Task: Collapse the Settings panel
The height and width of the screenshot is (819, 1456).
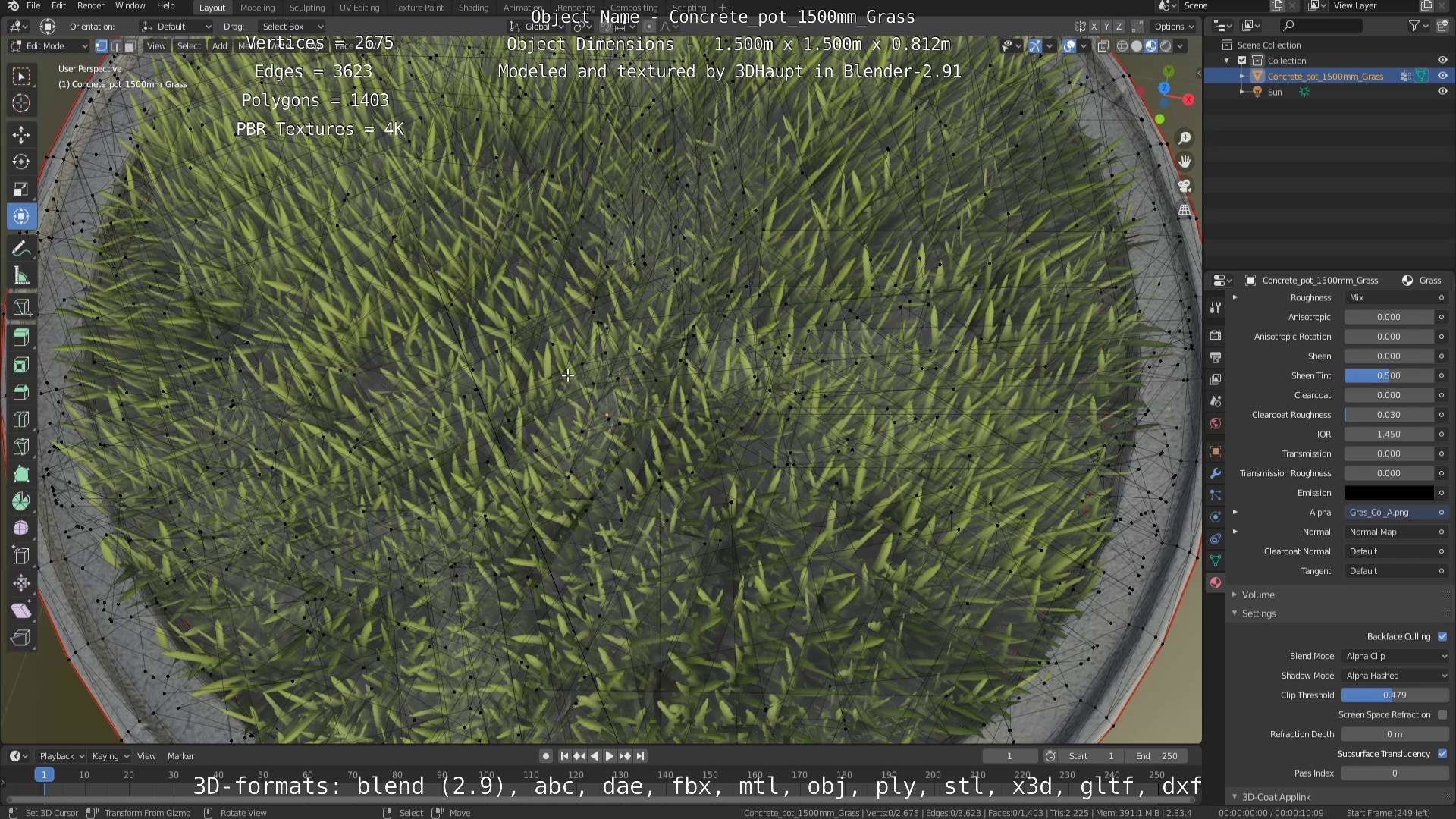Action: (1259, 613)
